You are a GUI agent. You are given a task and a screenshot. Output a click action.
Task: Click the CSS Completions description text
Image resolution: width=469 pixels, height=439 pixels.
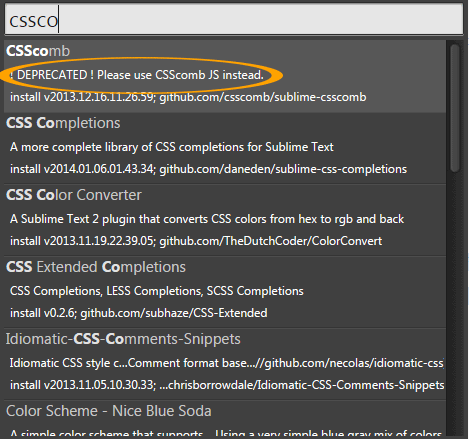click(x=172, y=147)
